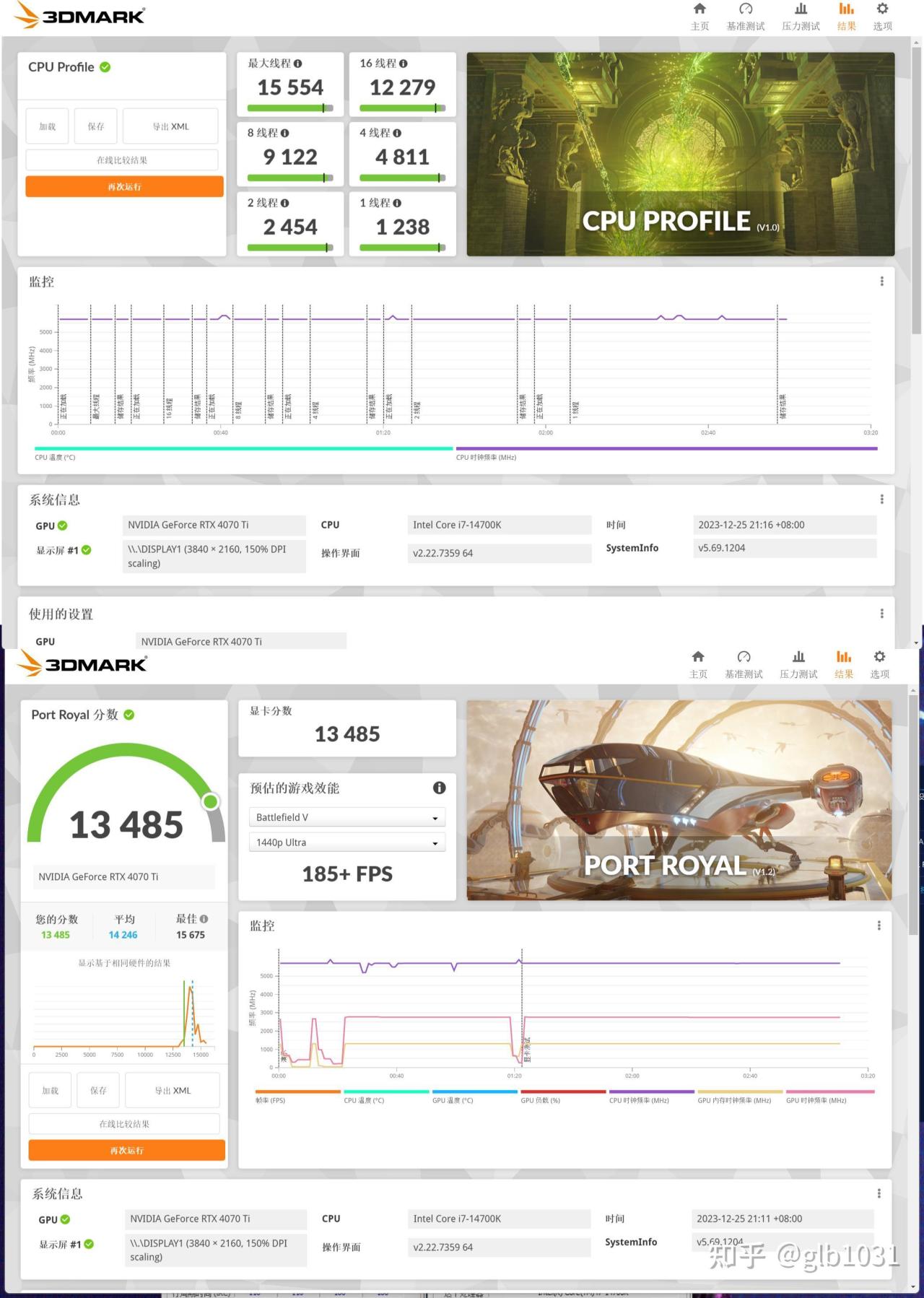The height and width of the screenshot is (1298, 924).
Task: Open the 监控 options menu in Port Royal
Action: tap(879, 925)
